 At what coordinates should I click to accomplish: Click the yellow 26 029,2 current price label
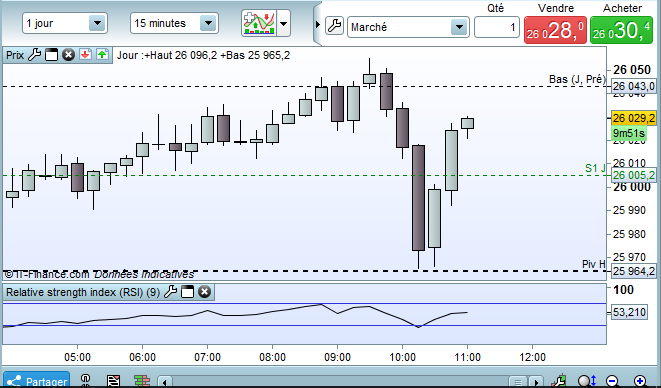(x=634, y=118)
